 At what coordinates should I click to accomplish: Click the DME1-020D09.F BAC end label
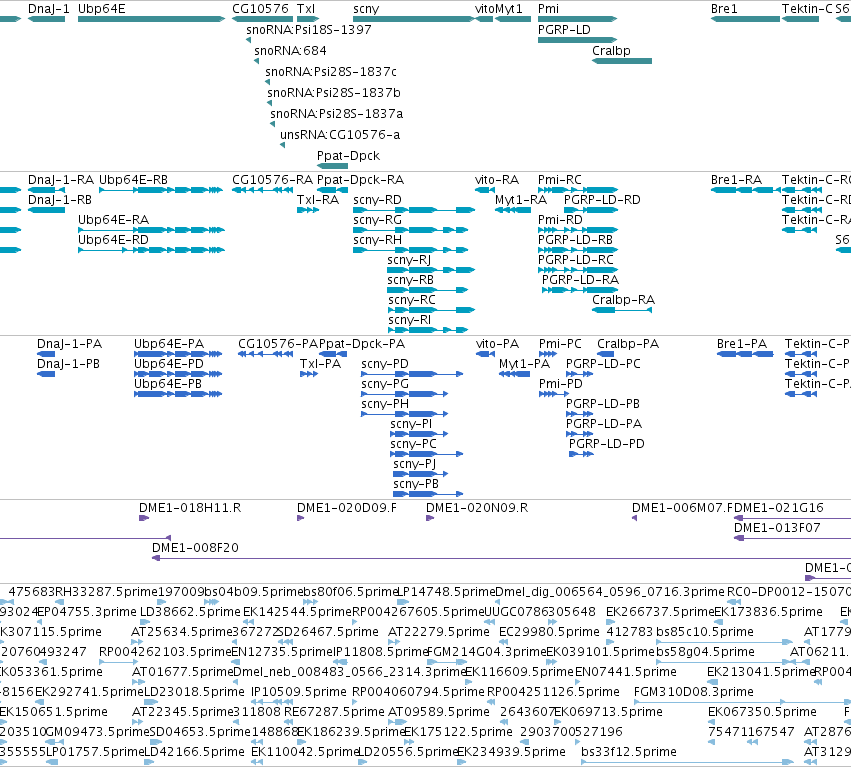347,508
